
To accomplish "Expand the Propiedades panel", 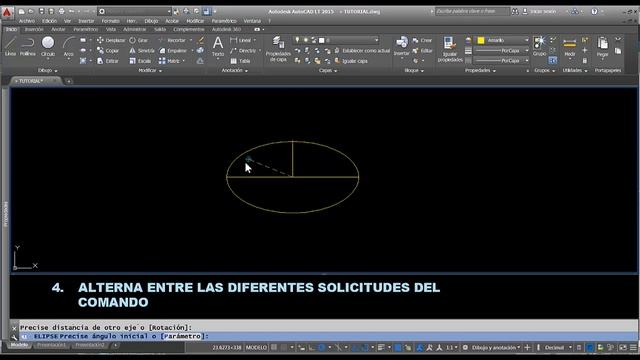I will 480,71.
